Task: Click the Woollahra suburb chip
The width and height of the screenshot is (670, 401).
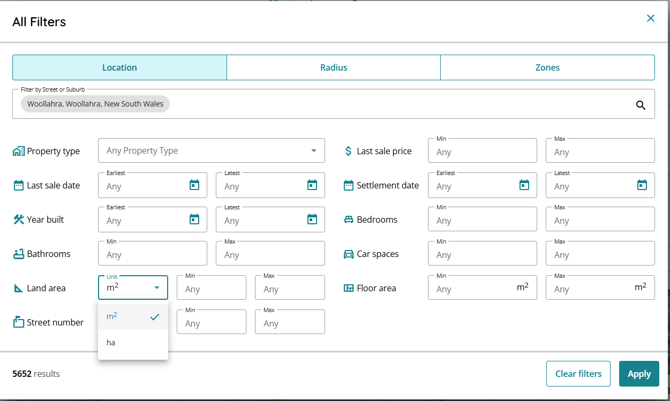Action: tap(95, 104)
